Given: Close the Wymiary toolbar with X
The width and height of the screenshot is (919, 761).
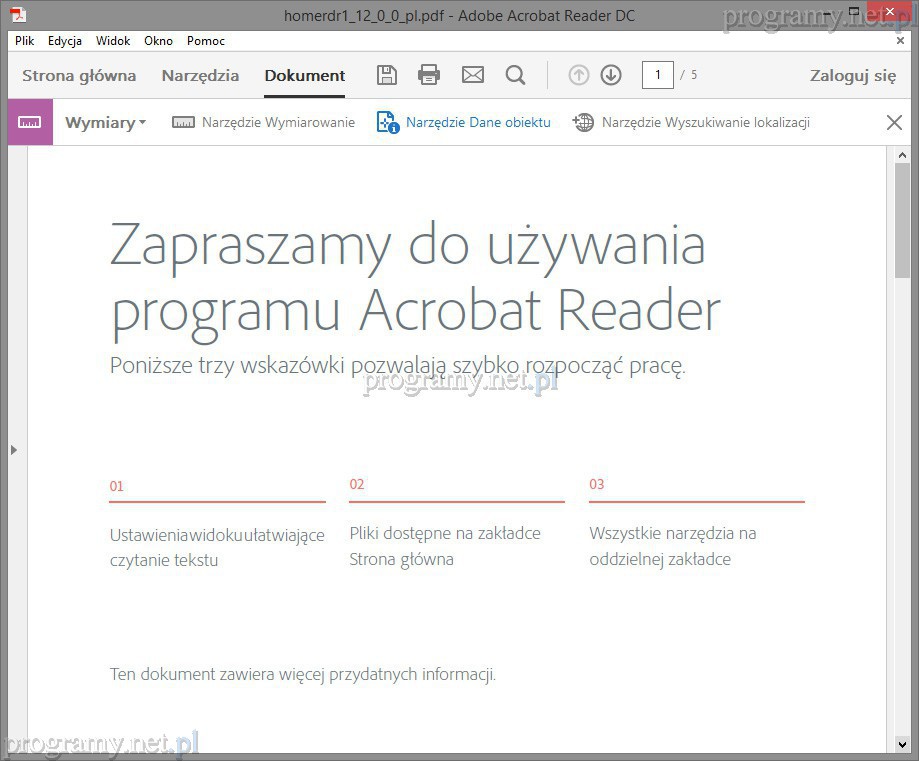Looking at the screenshot, I should tap(894, 122).
